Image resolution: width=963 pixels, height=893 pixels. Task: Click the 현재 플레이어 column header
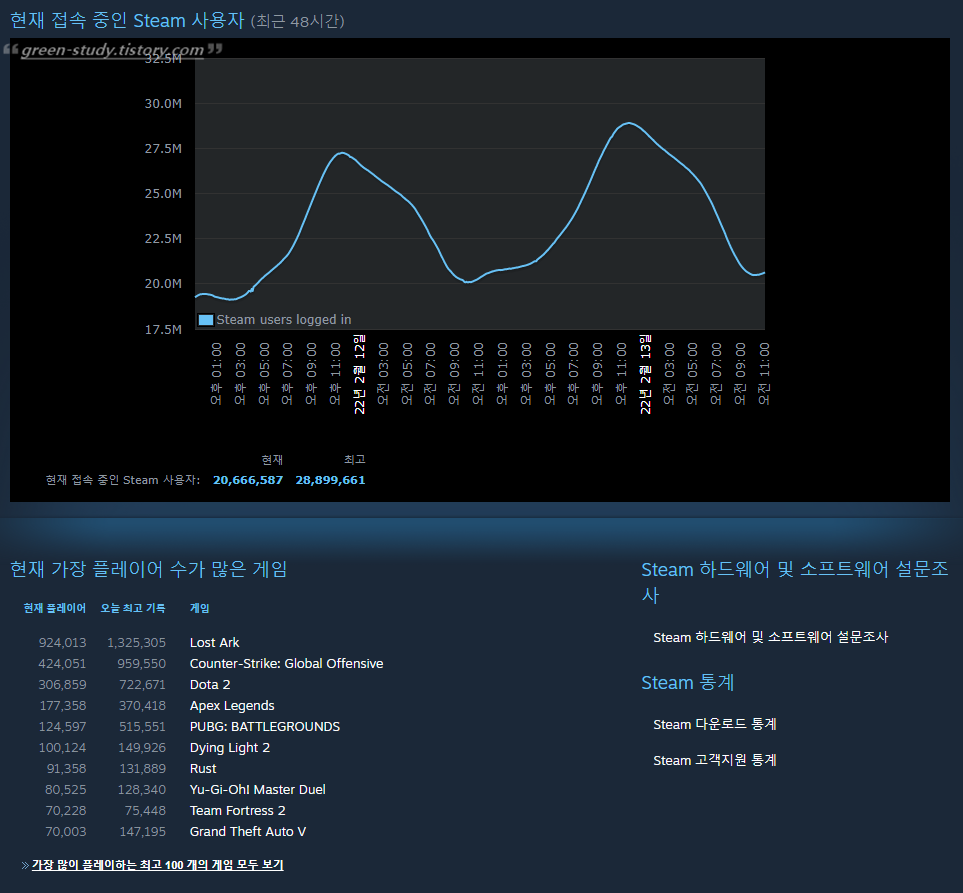(x=55, y=608)
